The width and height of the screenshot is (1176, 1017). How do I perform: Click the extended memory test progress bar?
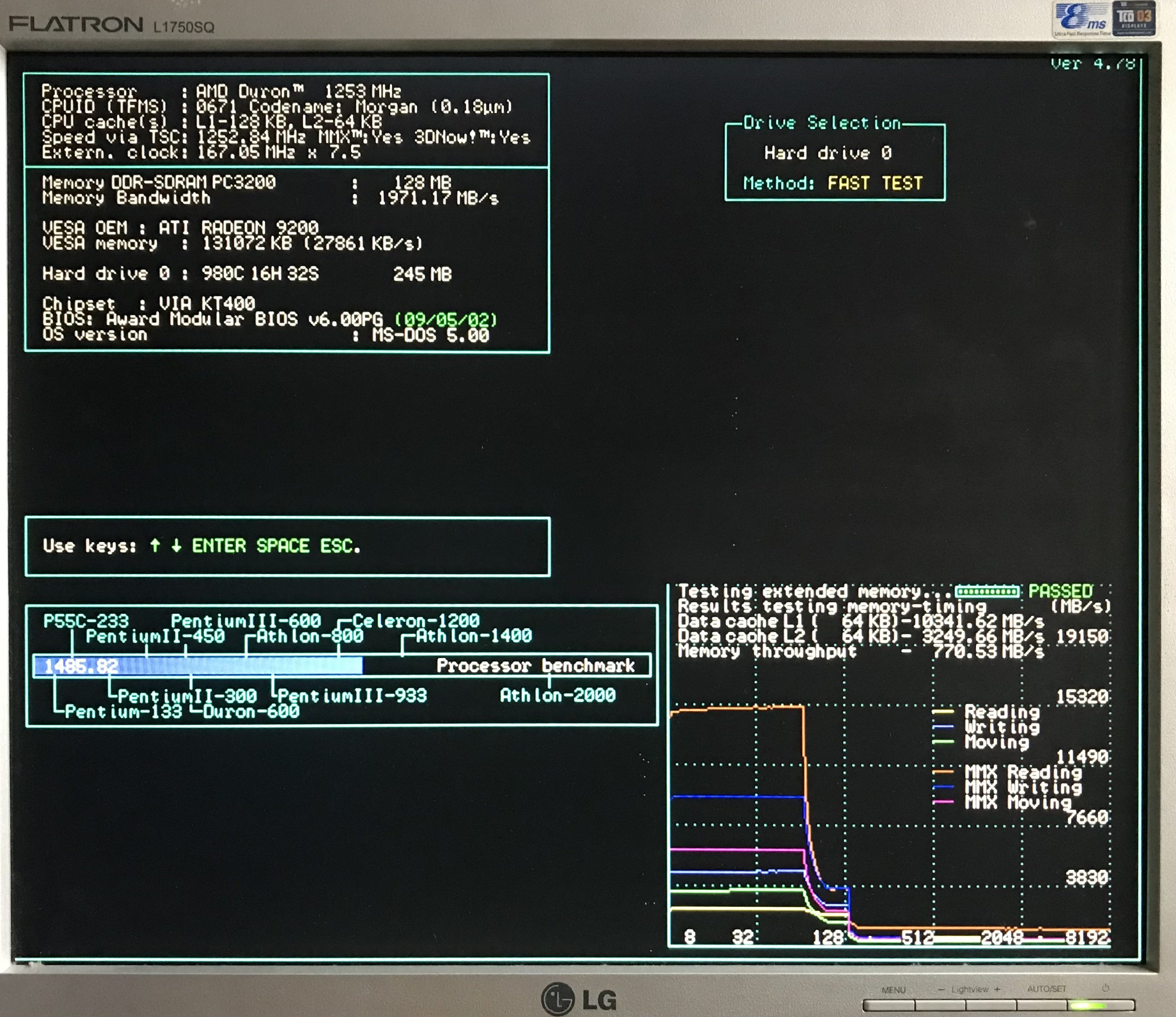point(987,592)
